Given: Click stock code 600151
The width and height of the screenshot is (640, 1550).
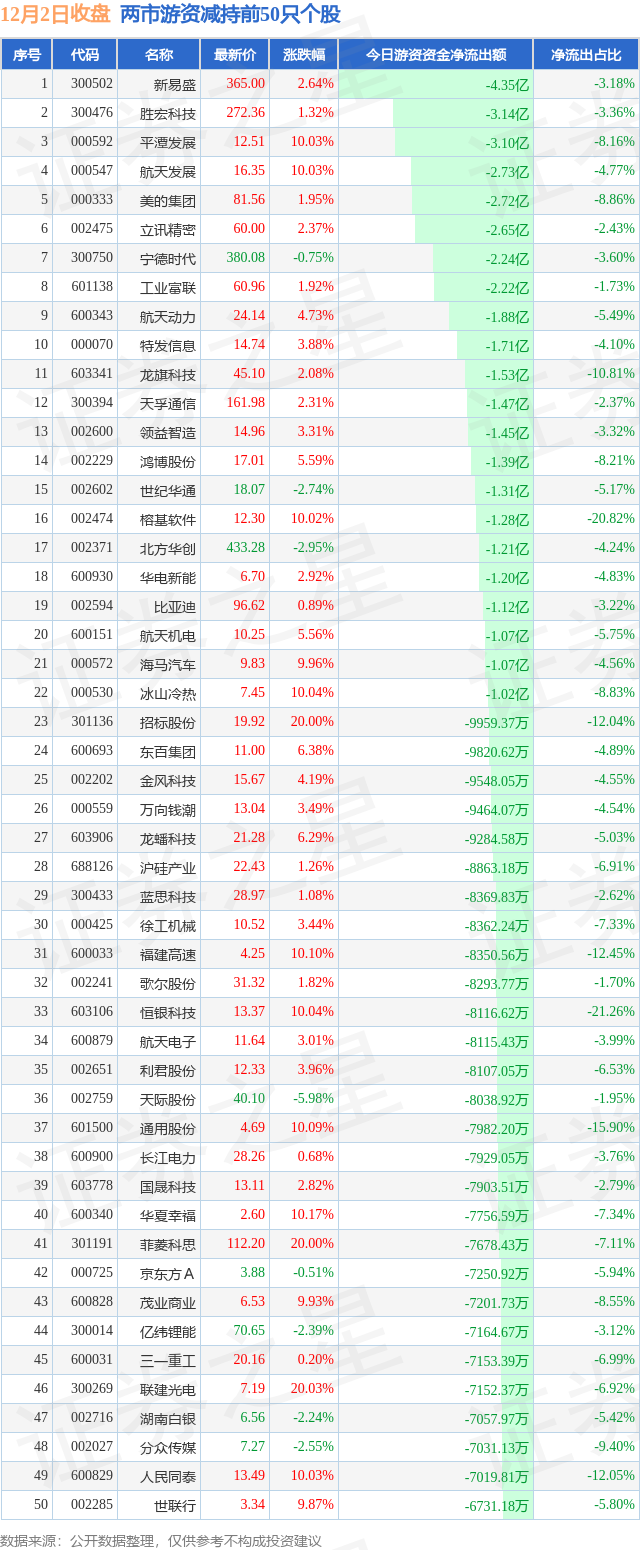Looking at the screenshot, I should click(91, 635).
